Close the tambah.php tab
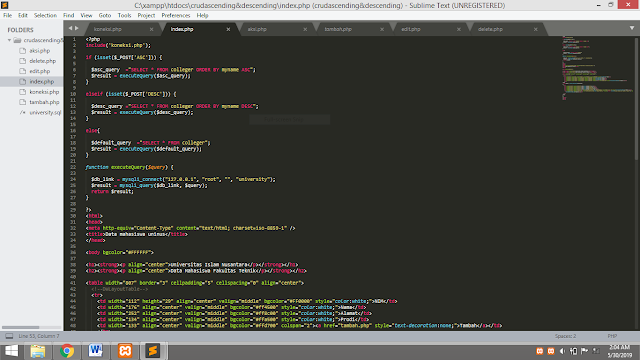640x360 pixels. 382,29
